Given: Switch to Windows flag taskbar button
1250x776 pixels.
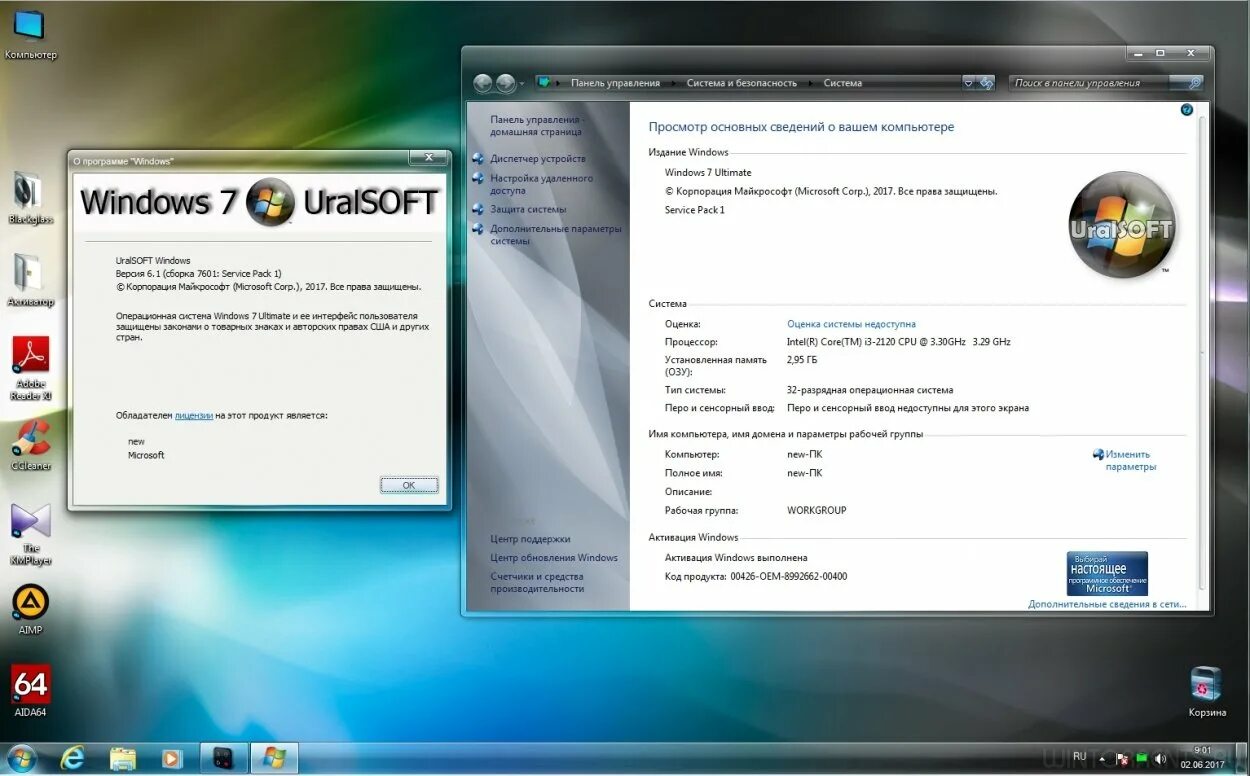Looking at the screenshot, I should point(274,758).
